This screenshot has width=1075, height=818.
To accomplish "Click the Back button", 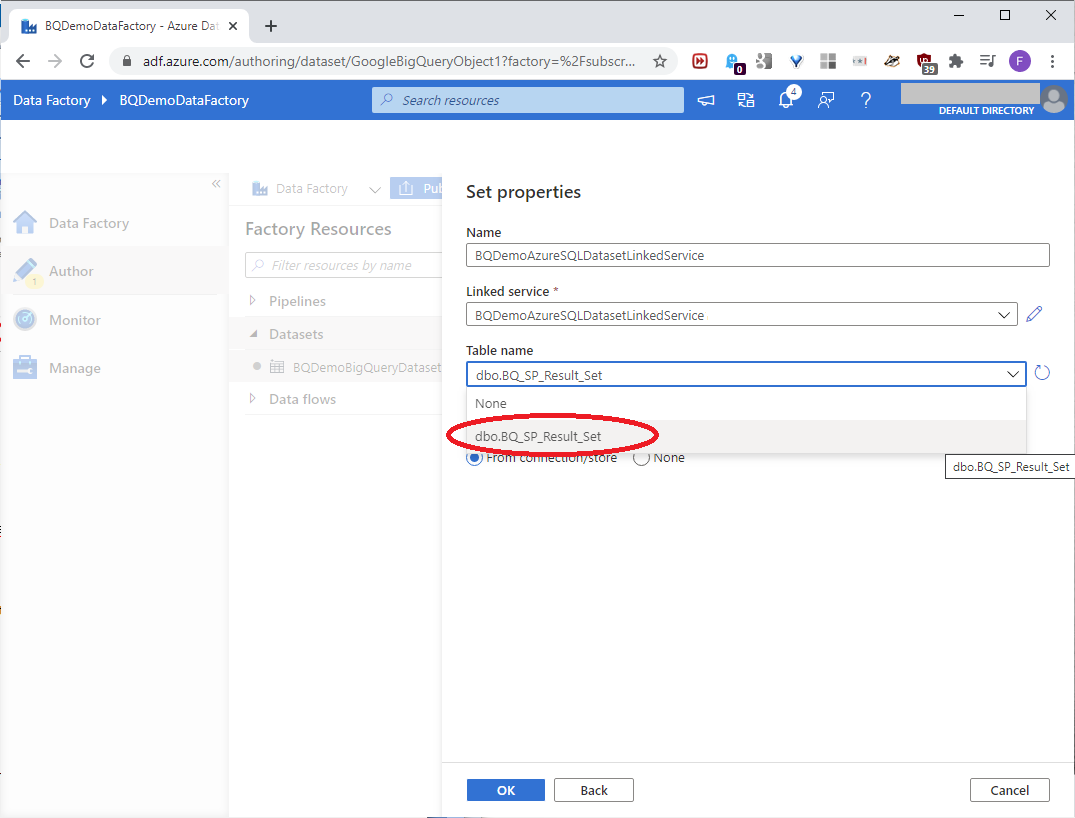I will coord(594,790).
